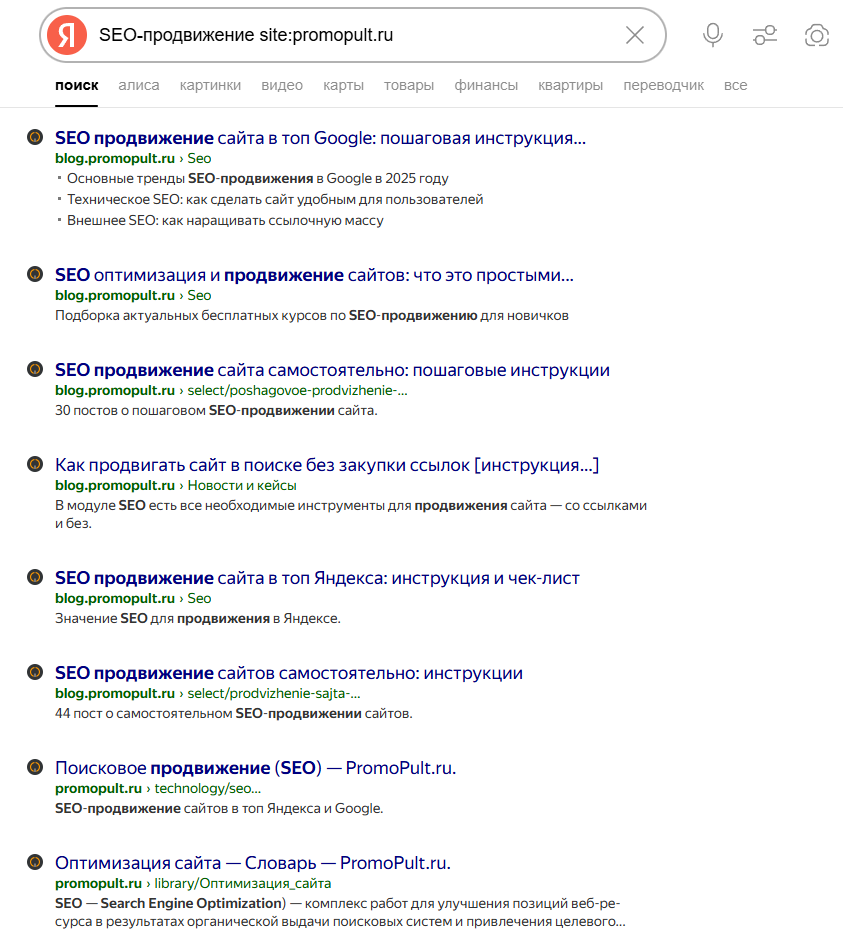
Task: Switch to the 'видео' tab
Action: (282, 85)
